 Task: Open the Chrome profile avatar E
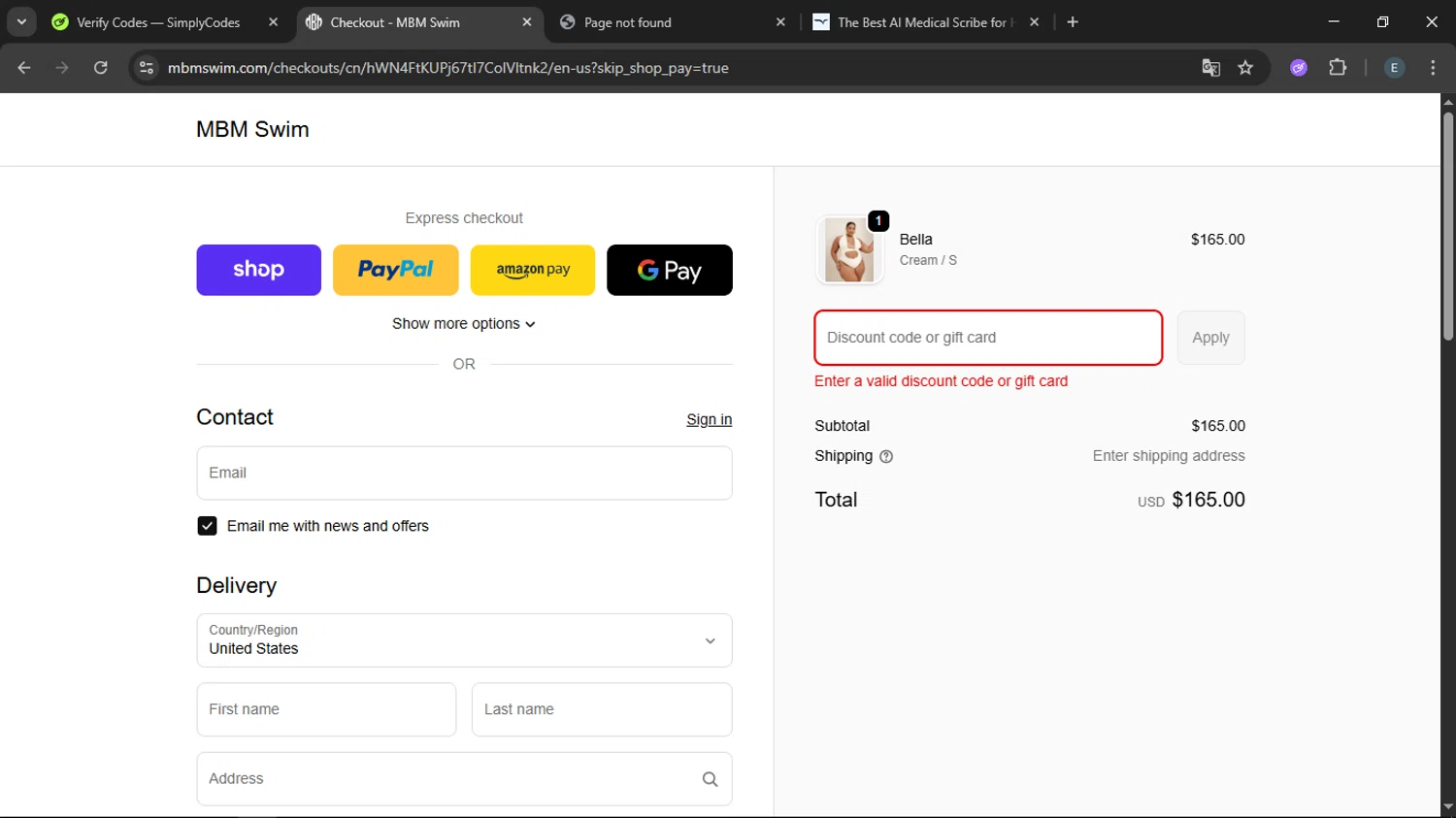click(x=1394, y=68)
